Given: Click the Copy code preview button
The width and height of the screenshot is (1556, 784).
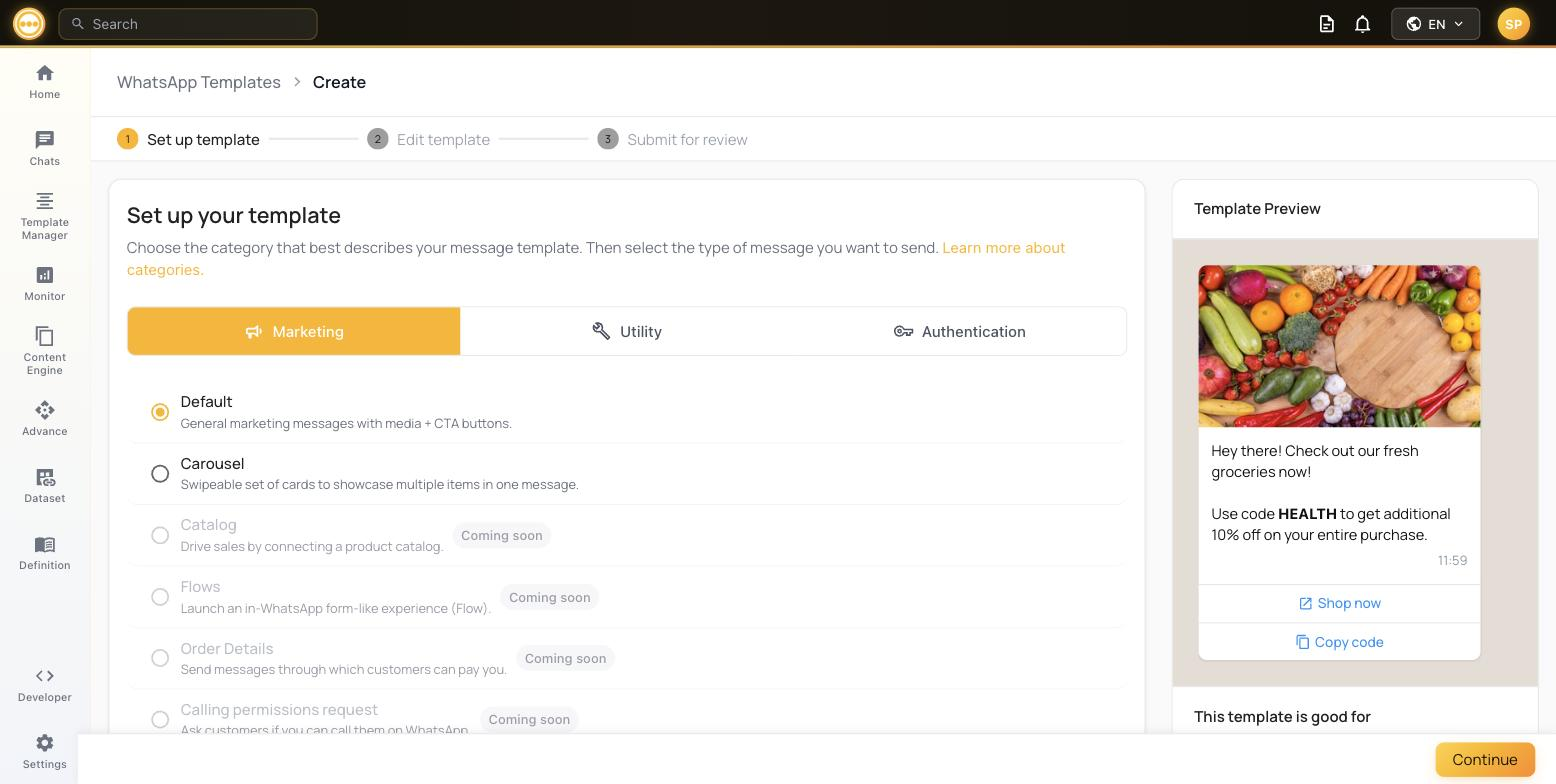Looking at the screenshot, I should tap(1339, 642).
